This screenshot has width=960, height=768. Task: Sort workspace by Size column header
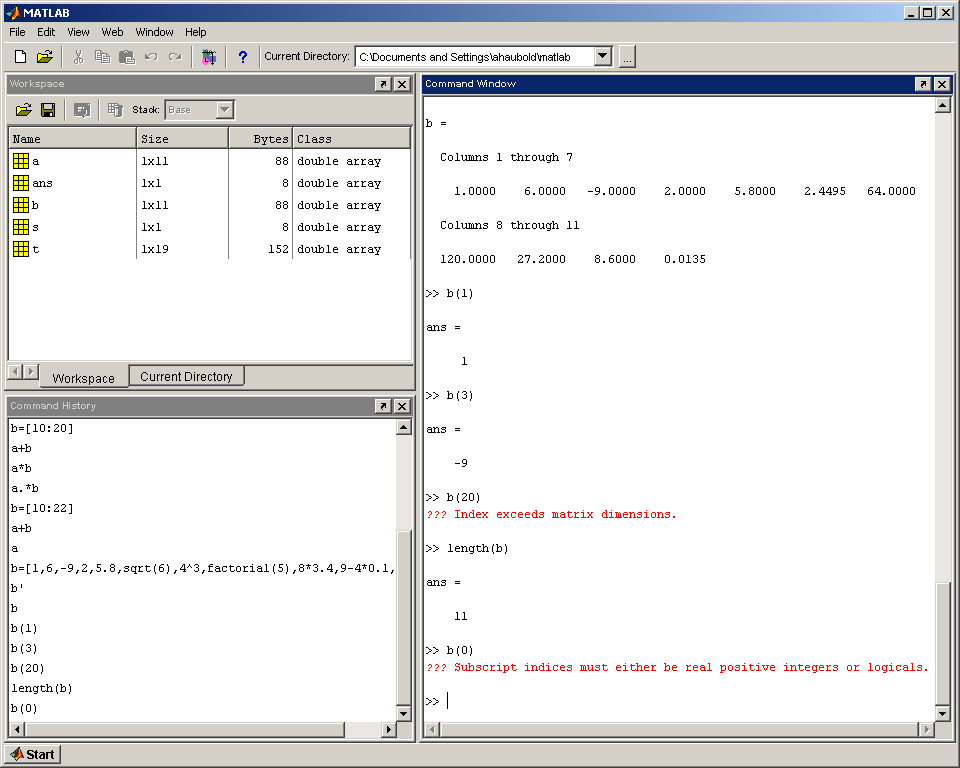(x=182, y=139)
